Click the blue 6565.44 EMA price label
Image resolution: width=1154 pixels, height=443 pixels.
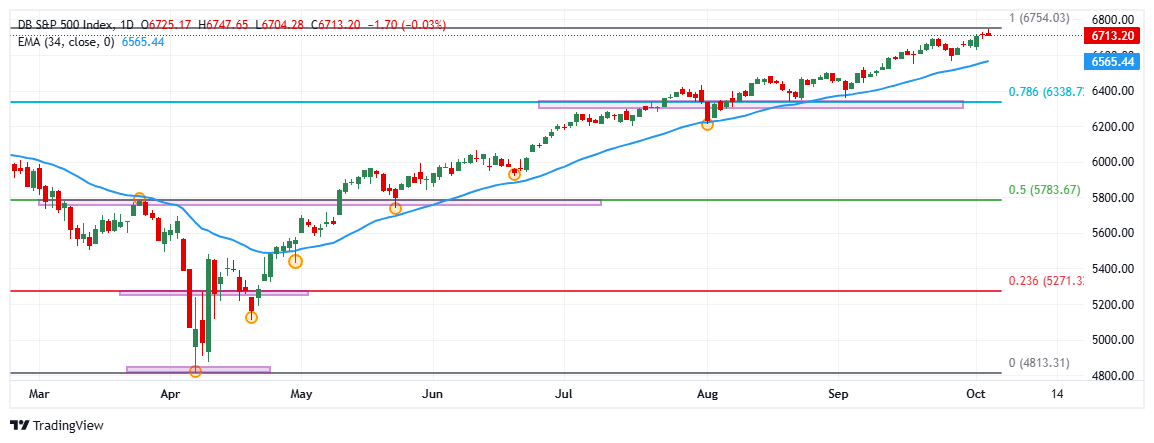tap(1111, 62)
